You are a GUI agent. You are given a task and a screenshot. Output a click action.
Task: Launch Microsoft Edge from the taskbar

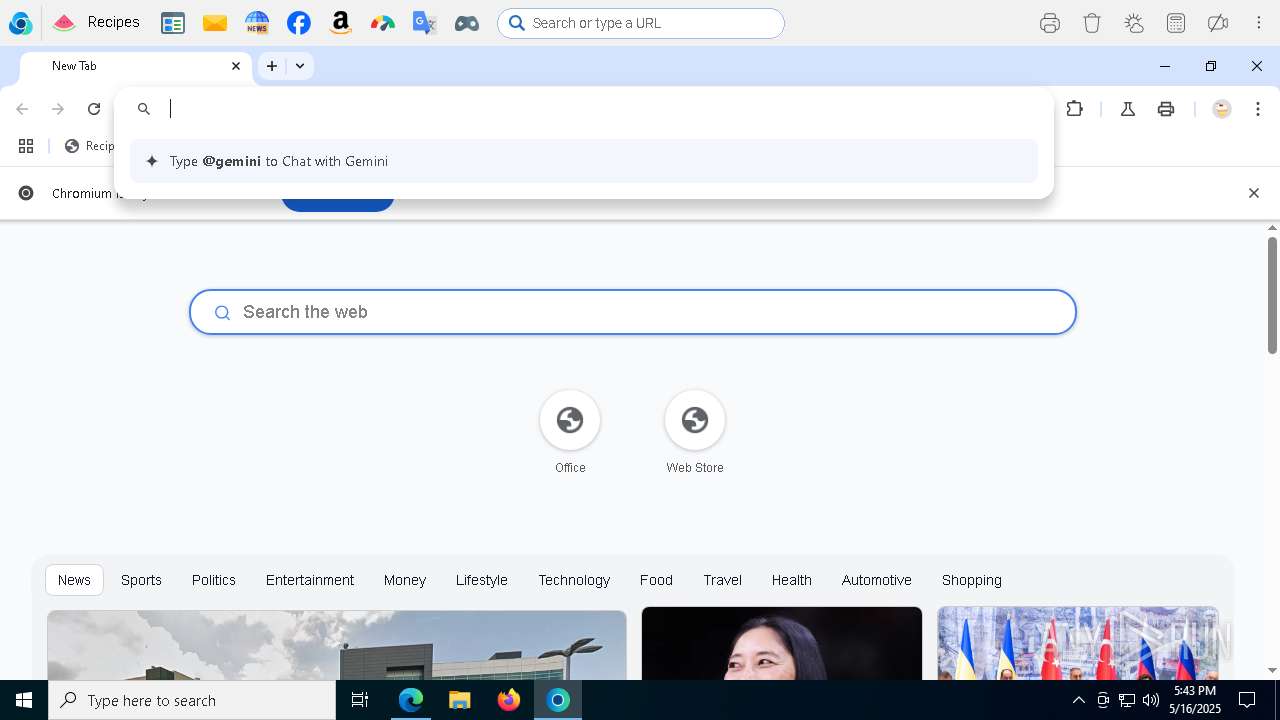coord(411,700)
